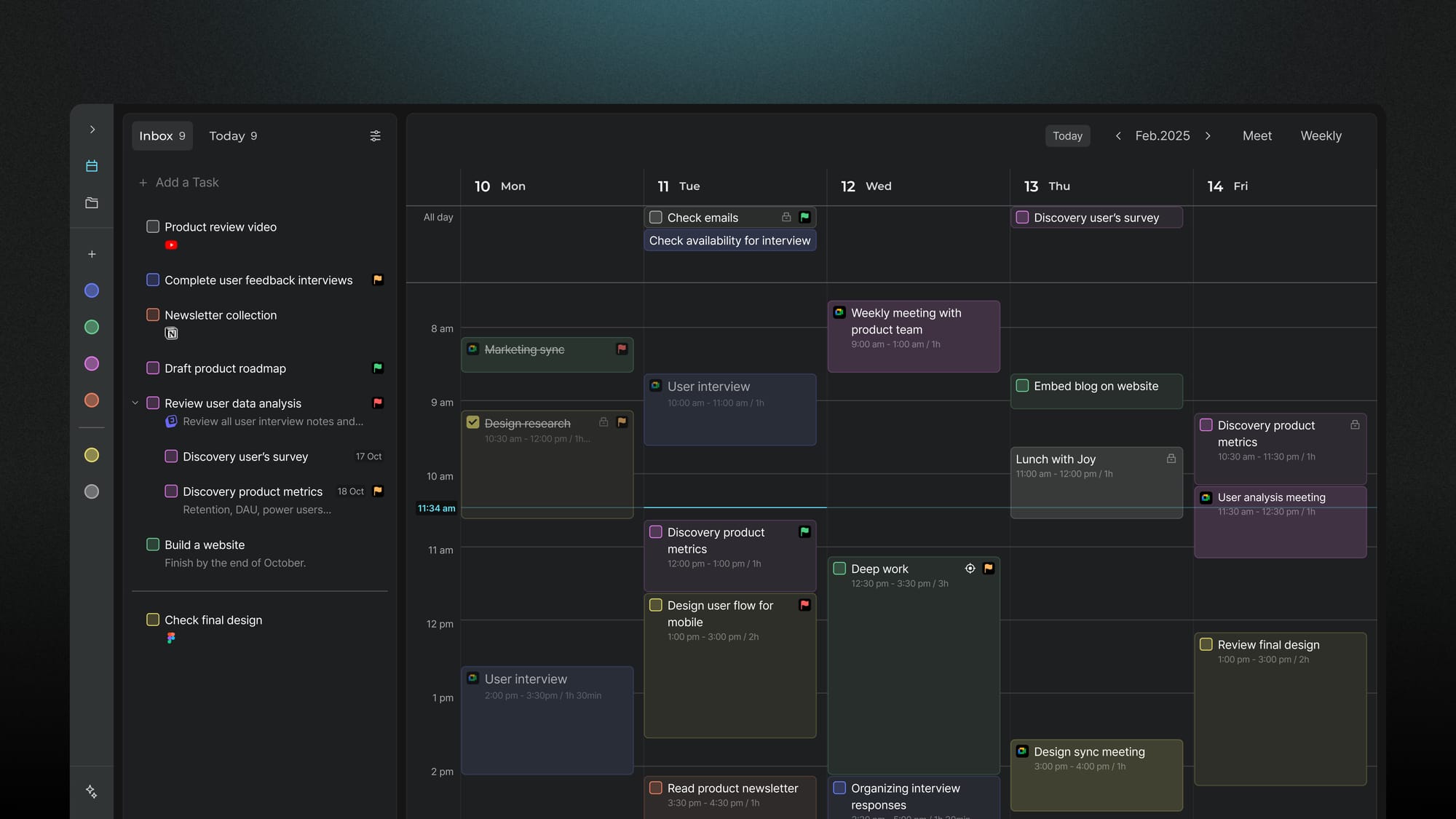Go to next period with right arrow
1456x819 pixels.
(1208, 136)
